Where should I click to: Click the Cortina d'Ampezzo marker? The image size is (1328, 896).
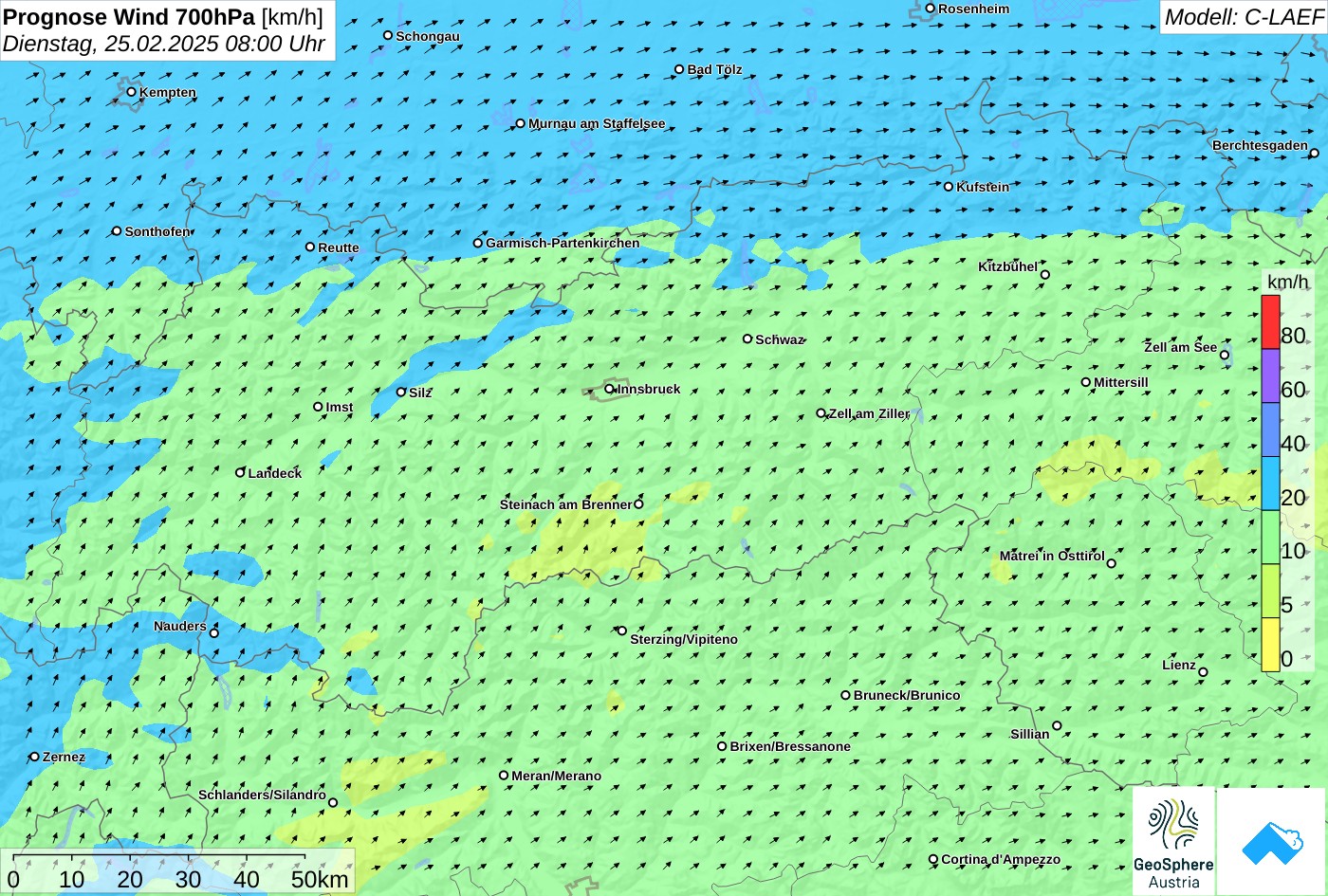(933, 859)
